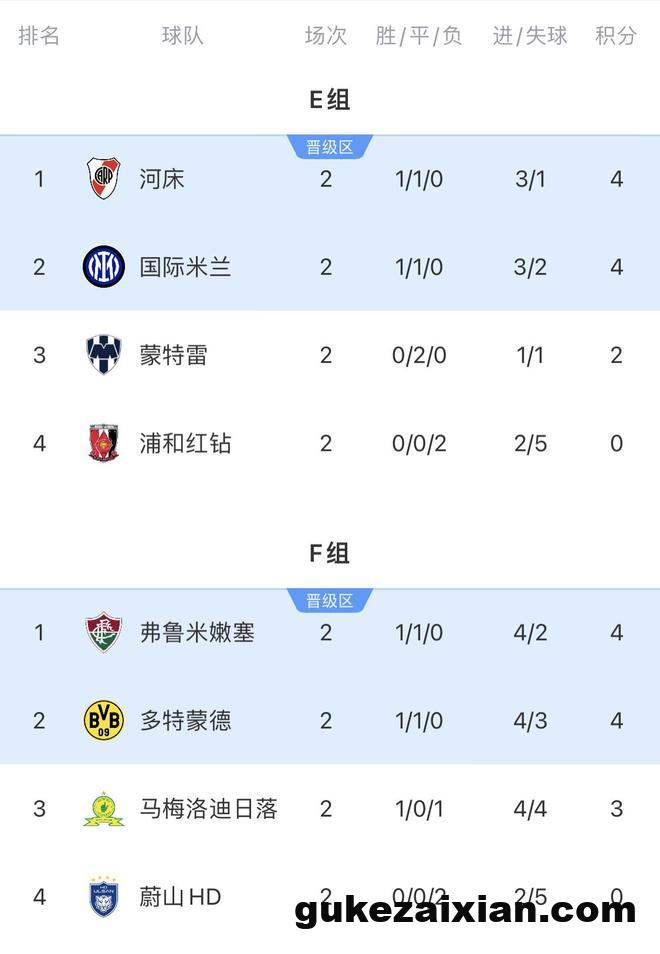
Task: Click the Fluminense team crest
Action: click(x=103, y=632)
